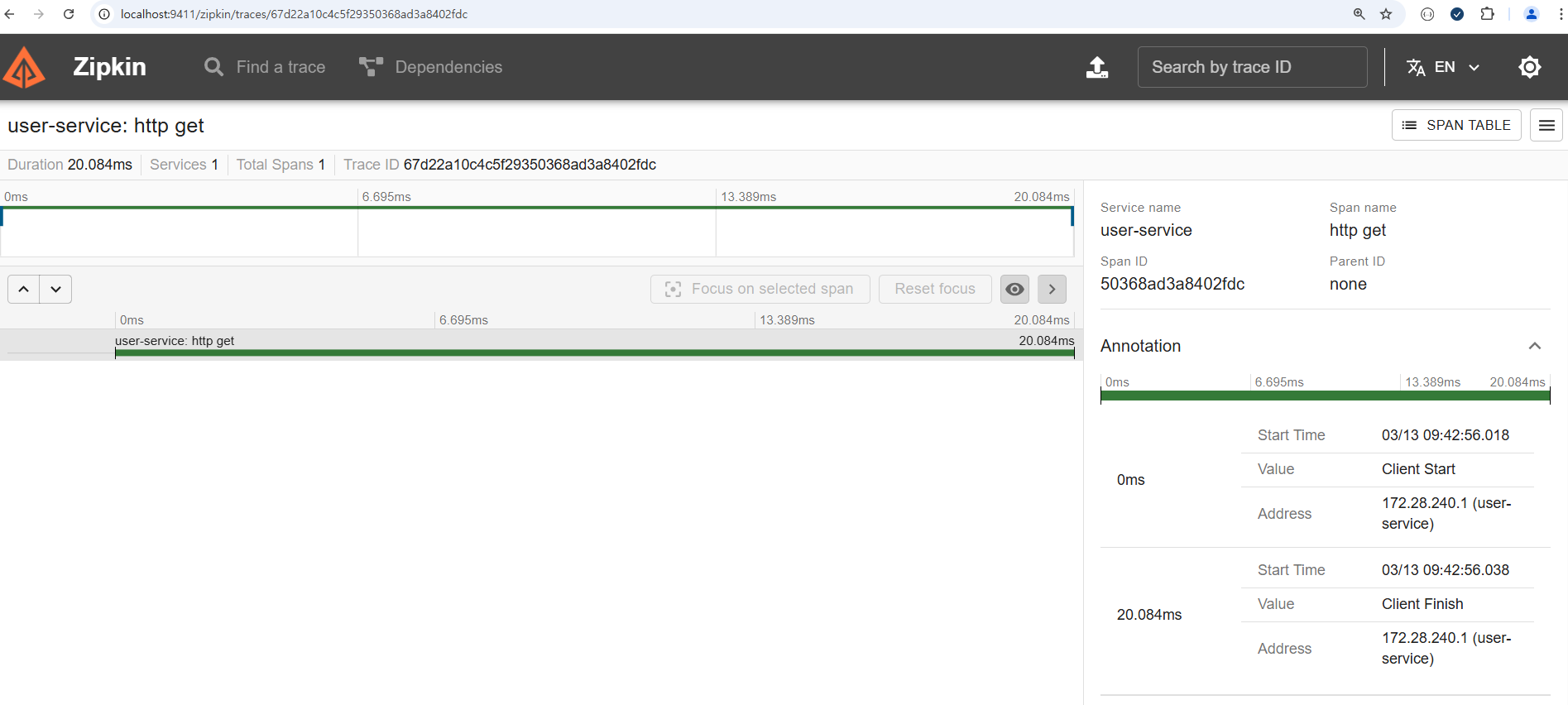Collapse the Annotation section

coord(1535,346)
